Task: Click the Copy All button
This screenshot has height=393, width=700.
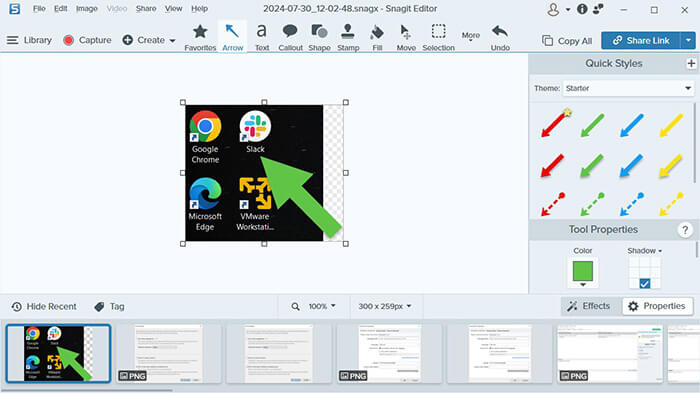Action: (x=567, y=41)
